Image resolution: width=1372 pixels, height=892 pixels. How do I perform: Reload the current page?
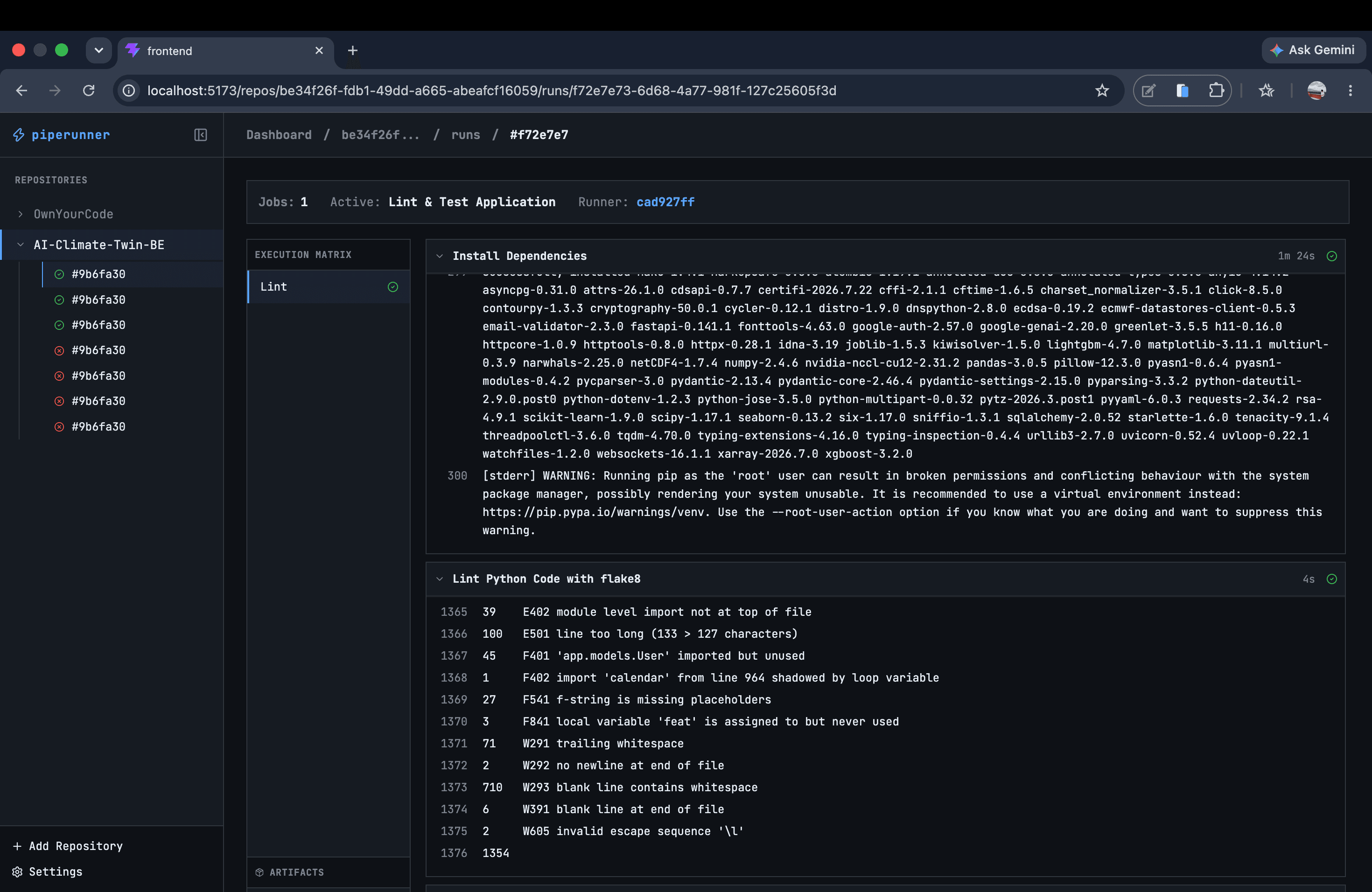tap(88, 91)
